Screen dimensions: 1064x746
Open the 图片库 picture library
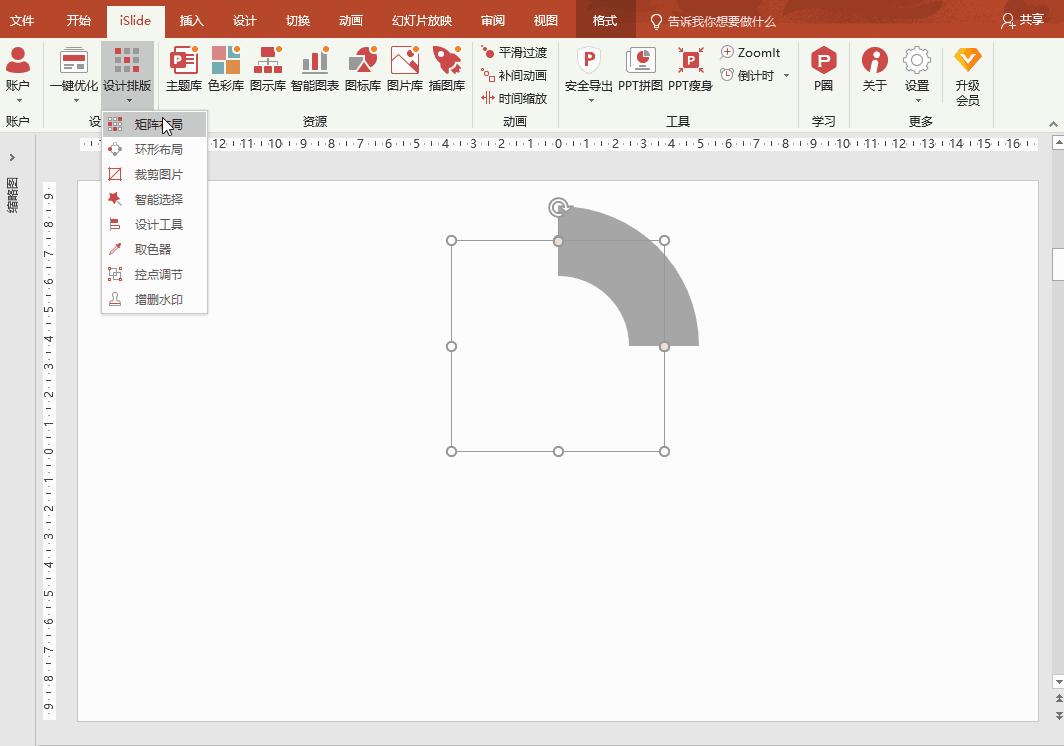pyautogui.click(x=405, y=69)
